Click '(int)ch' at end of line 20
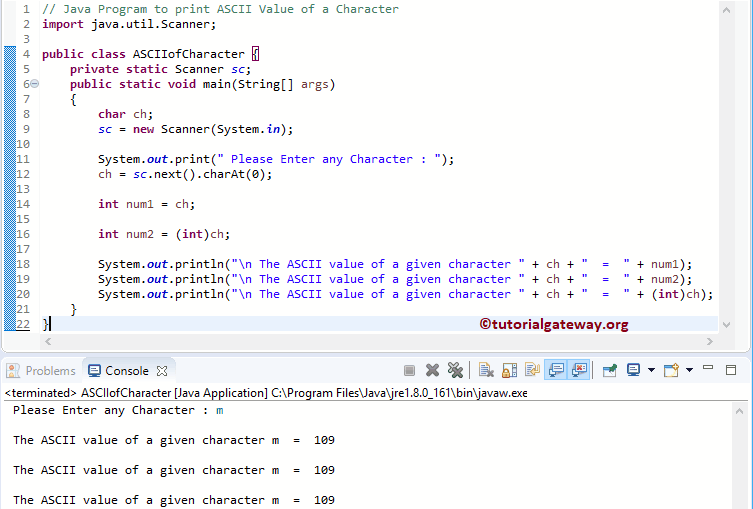 pyautogui.click(x=675, y=294)
